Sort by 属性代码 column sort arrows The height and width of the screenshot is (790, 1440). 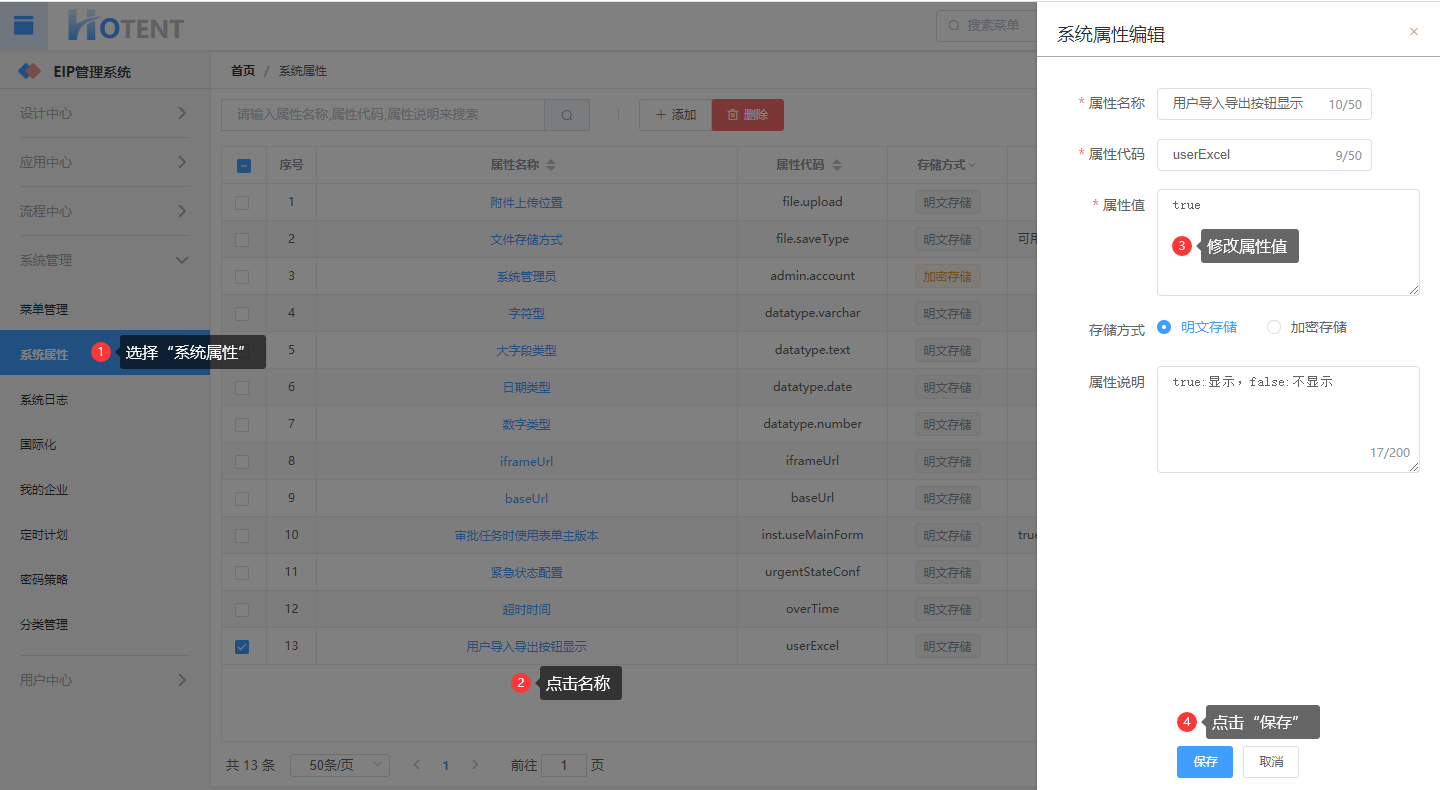coord(837,165)
